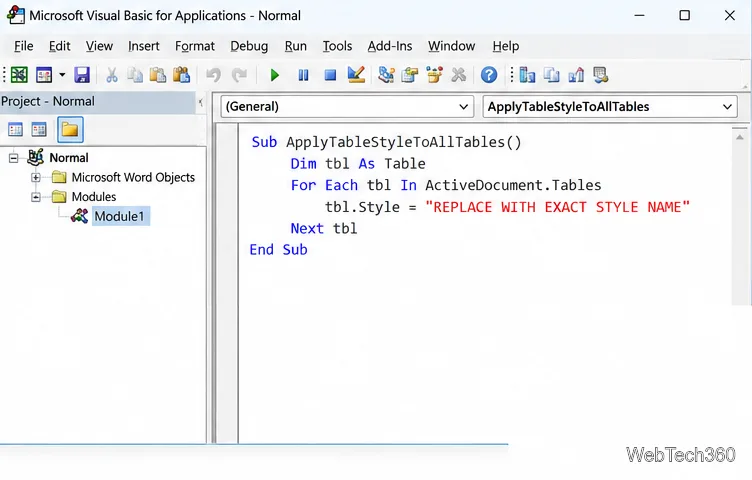Viewport: 752px width, 480px height.
Task: Click the For Each tbl In ActiveDocument.Tables line
Action: point(446,186)
